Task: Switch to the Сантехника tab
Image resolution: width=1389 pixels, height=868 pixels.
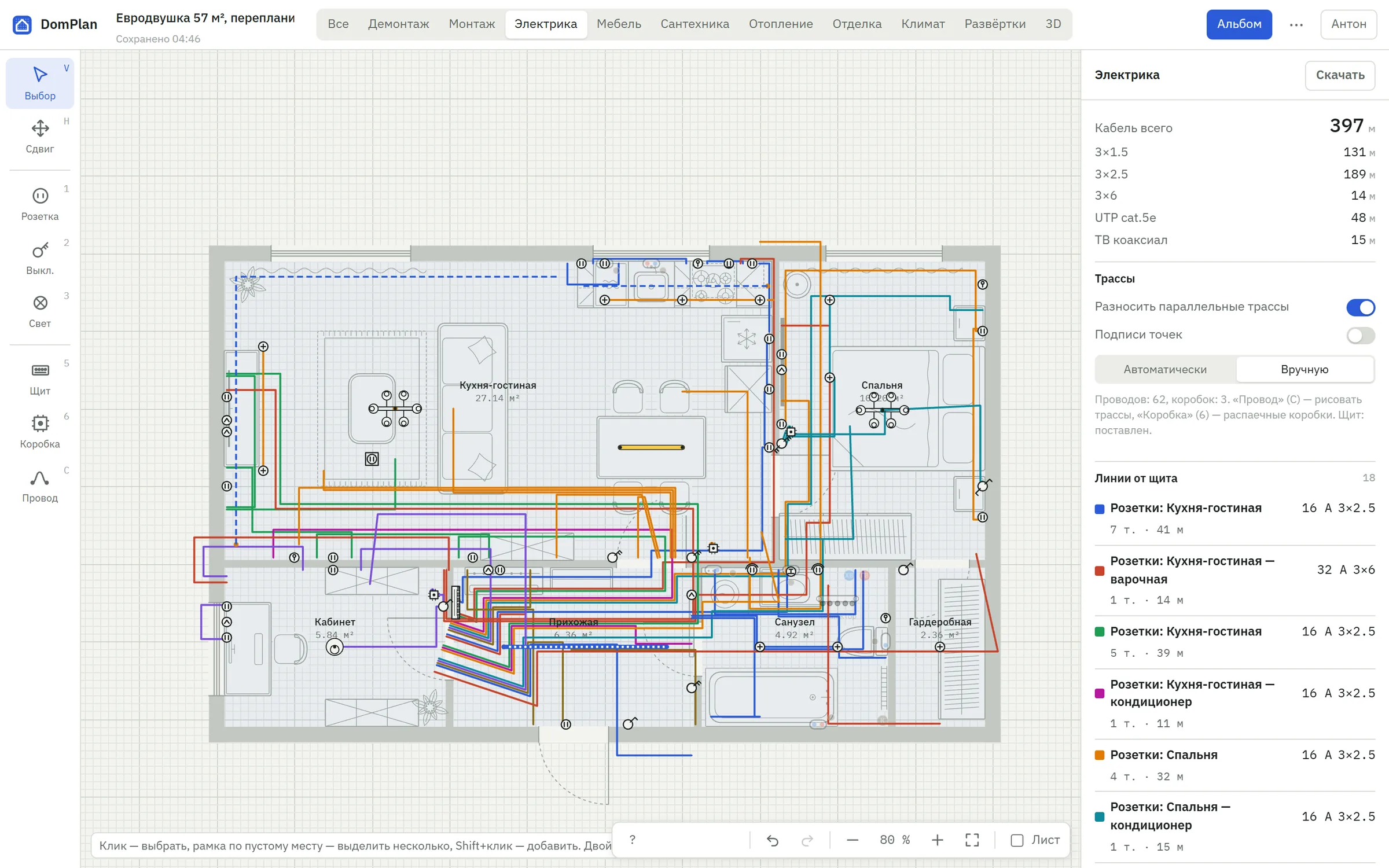Action: pyautogui.click(x=694, y=24)
